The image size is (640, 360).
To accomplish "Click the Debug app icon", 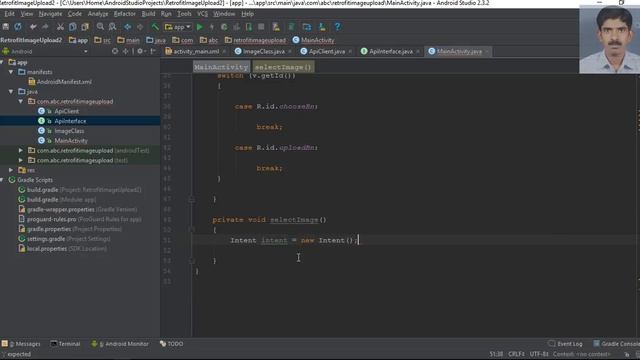I will (224, 27).
